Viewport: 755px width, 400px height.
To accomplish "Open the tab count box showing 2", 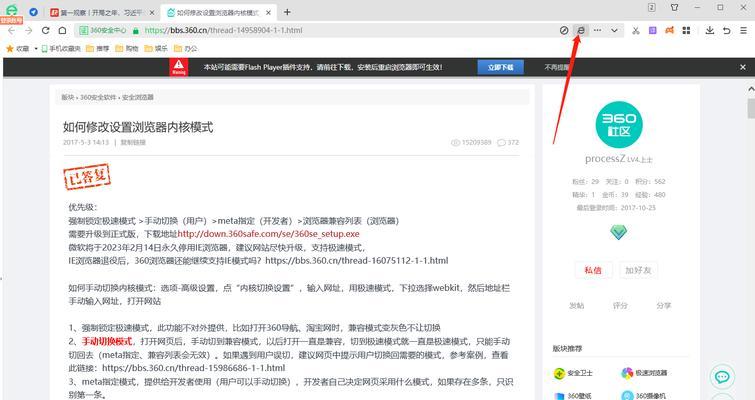I will (651, 7).
